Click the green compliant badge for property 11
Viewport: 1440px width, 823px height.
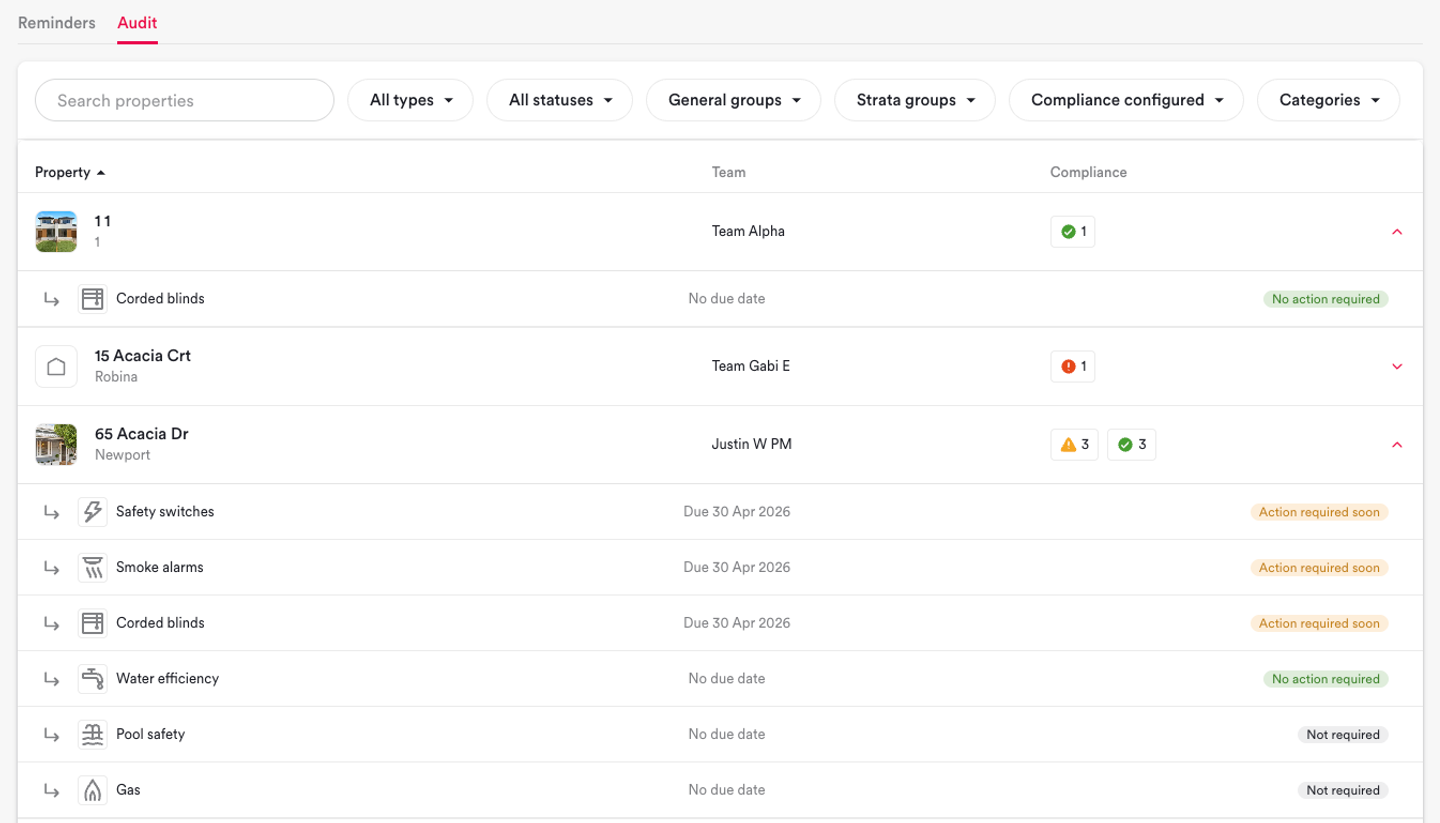[x=1073, y=232]
